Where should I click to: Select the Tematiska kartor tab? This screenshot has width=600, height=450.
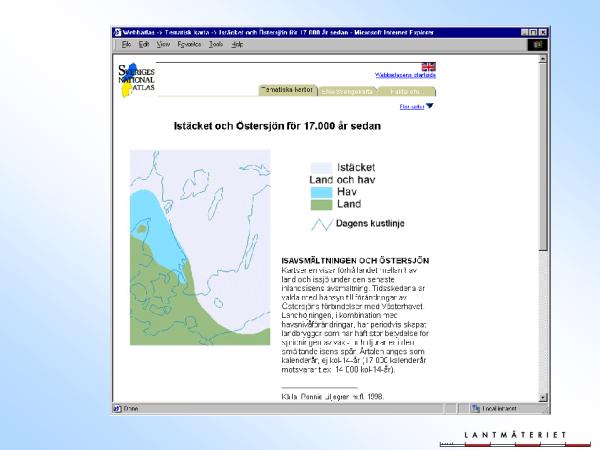(x=286, y=90)
